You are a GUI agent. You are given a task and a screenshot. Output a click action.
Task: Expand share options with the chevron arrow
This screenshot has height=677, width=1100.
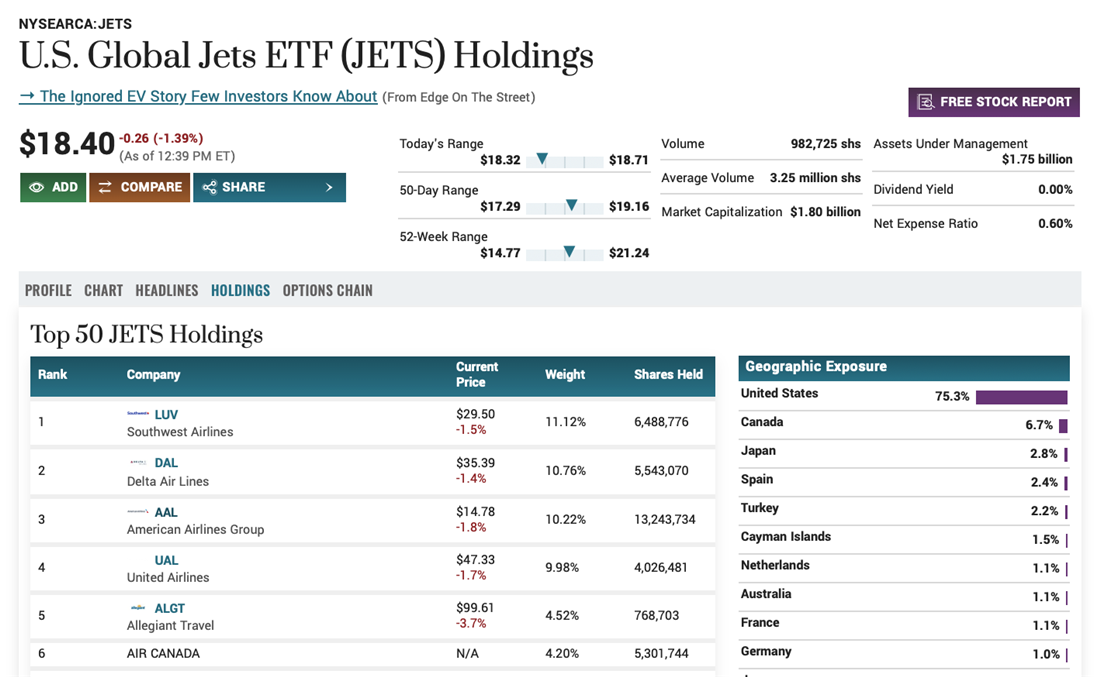(x=329, y=187)
